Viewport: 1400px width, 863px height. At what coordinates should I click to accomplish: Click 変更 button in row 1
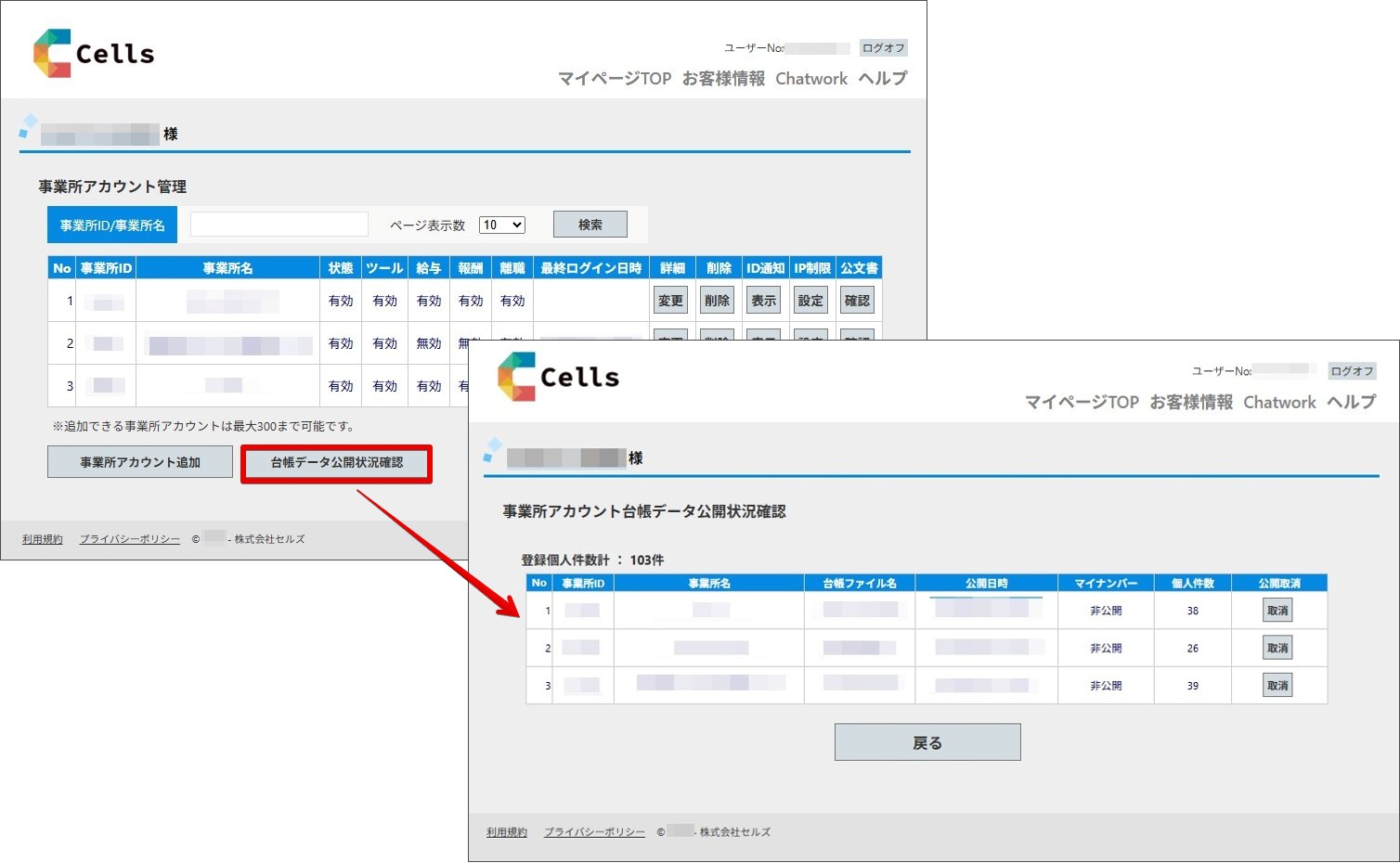tap(670, 301)
